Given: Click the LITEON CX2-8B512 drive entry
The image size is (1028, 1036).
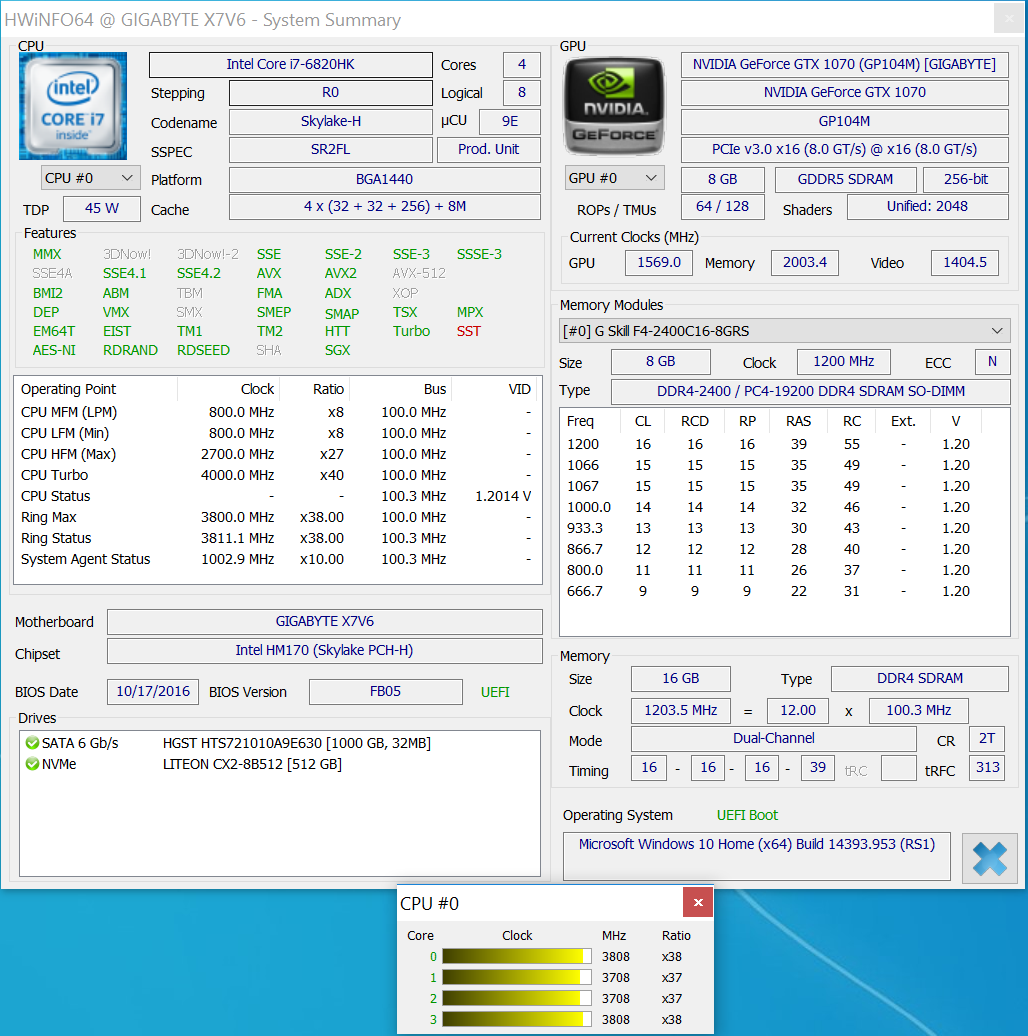Looking at the screenshot, I should [x=252, y=764].
